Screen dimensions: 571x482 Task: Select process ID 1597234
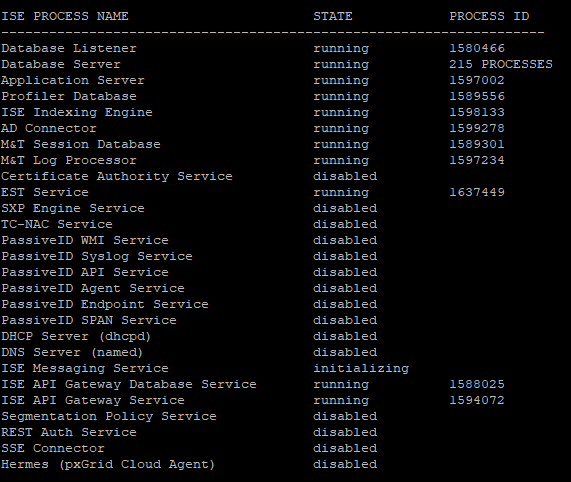477,161
